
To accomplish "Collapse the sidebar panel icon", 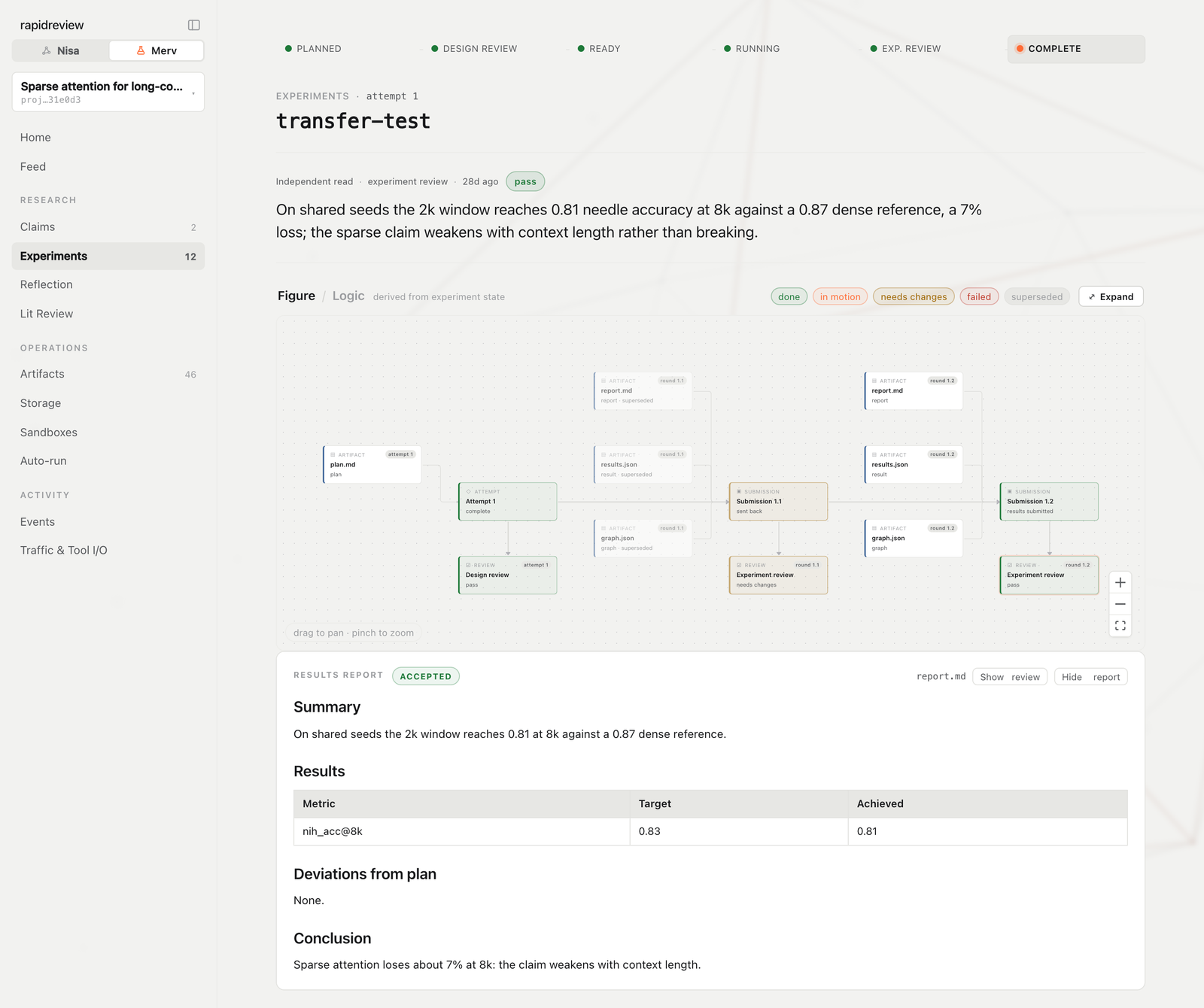I will point(193,25).
